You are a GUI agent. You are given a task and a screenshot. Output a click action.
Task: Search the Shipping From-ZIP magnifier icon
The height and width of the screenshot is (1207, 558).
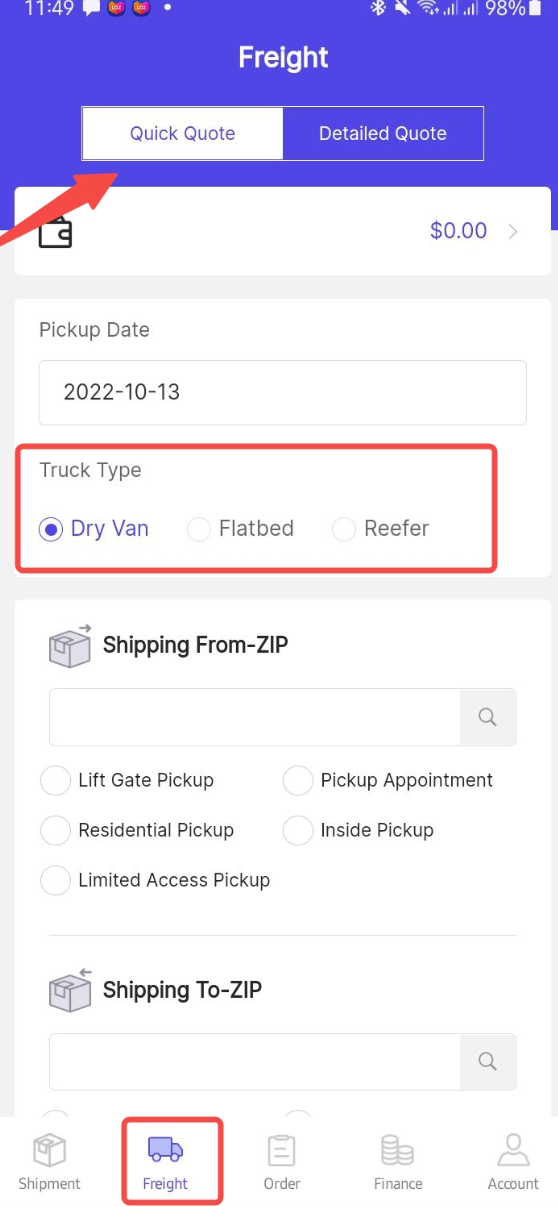click(488, 717)
